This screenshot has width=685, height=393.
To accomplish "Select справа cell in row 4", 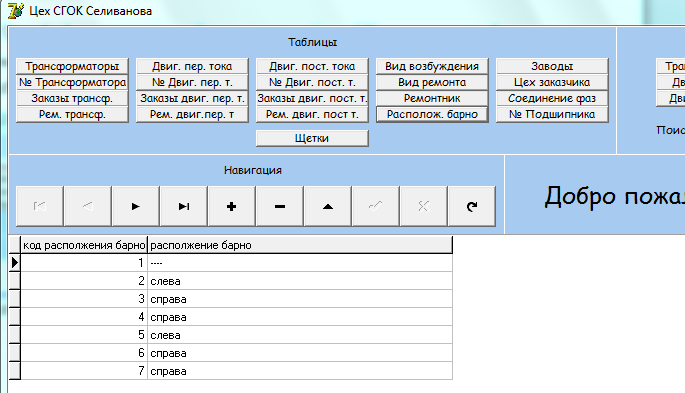I will (x=300, y=317).
